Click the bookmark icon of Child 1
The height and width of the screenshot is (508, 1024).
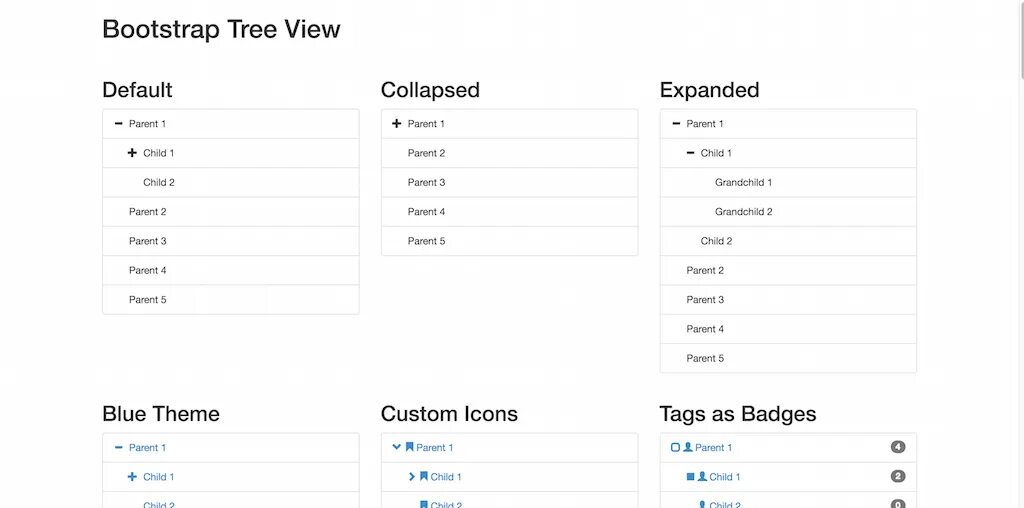[x=423, y=477]
